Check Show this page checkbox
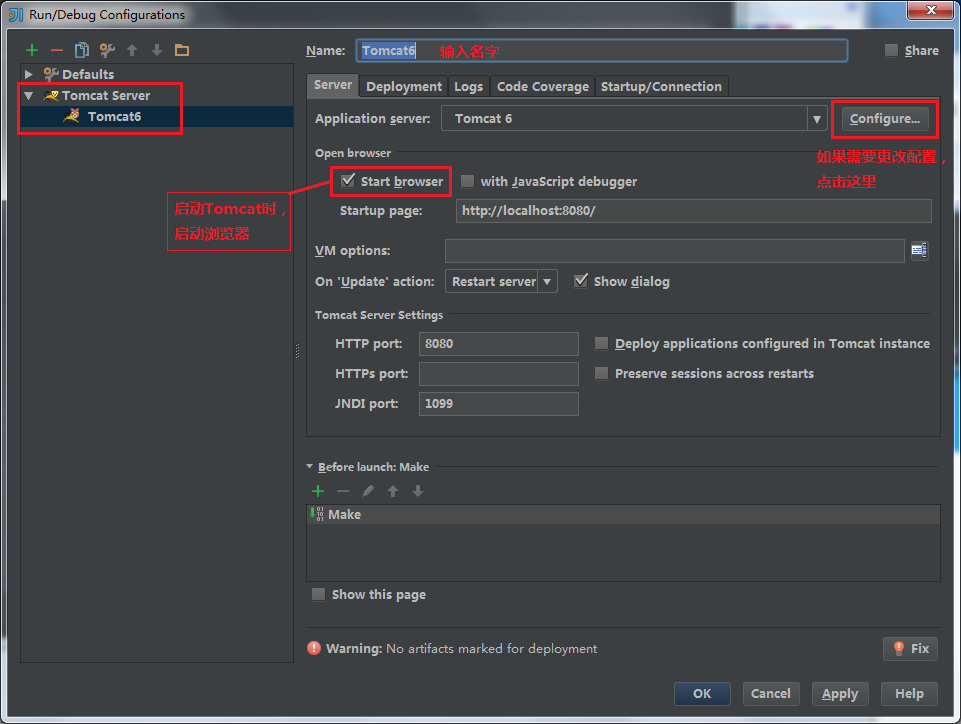The width and height of the screenshot is (961, 724). pyautogui.click(x=318, y=594)
